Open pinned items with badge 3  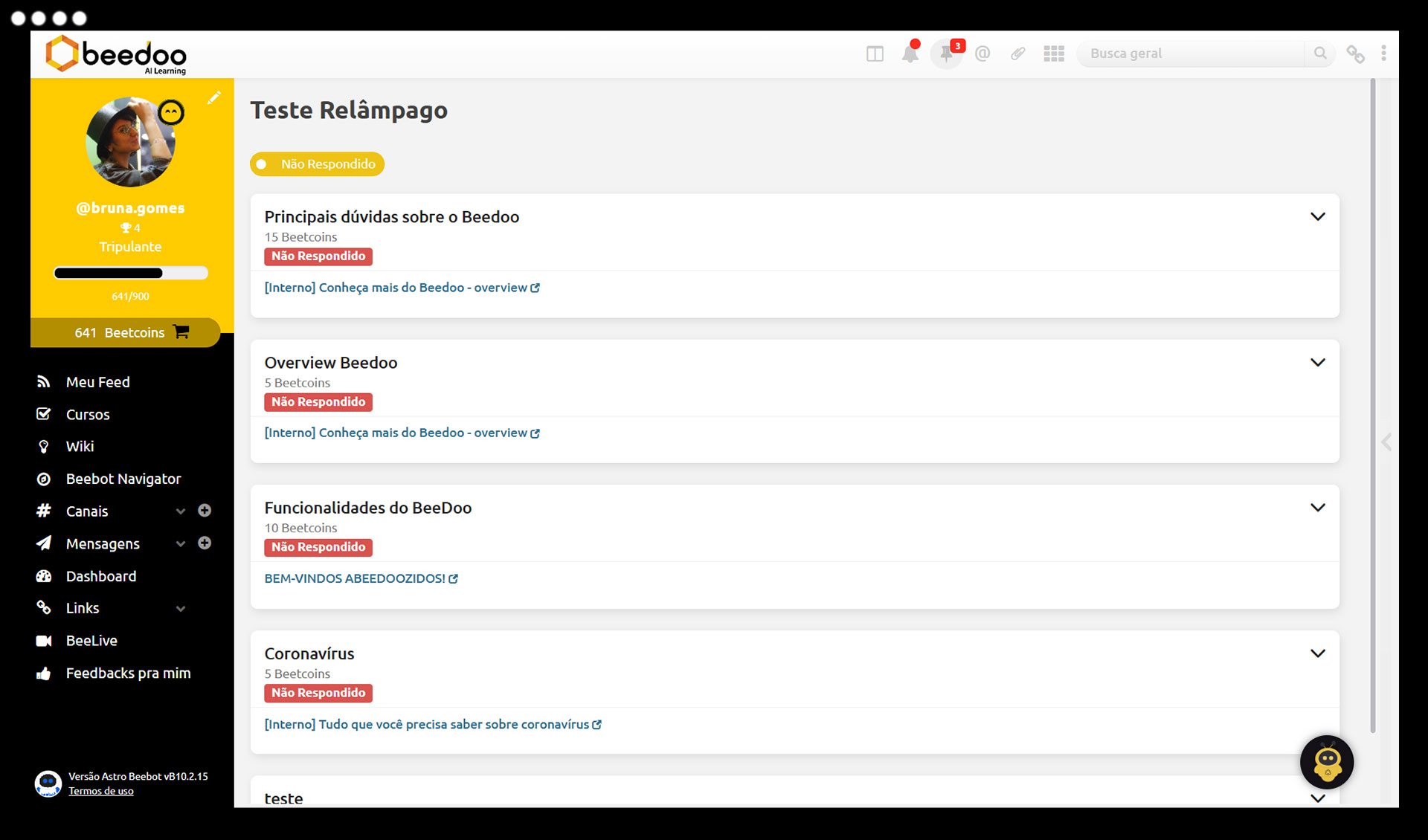(947, 54)
